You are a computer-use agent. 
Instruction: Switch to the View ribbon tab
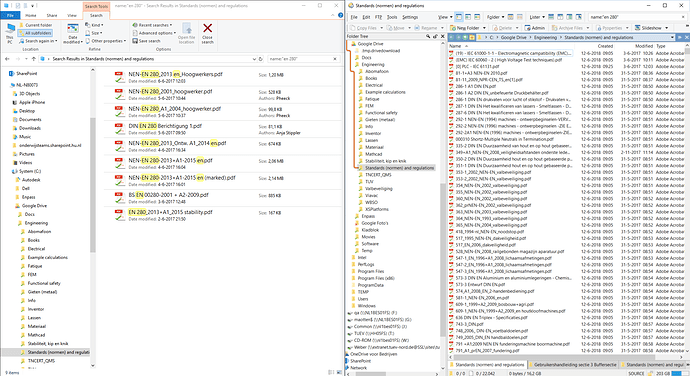coord(72,15)
